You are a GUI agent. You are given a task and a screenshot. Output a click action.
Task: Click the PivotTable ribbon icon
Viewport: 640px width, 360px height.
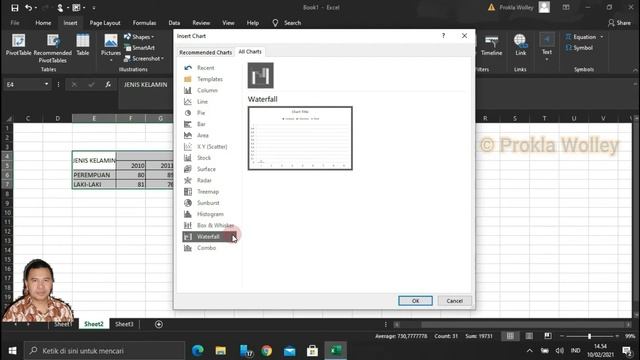click(18, 45)
